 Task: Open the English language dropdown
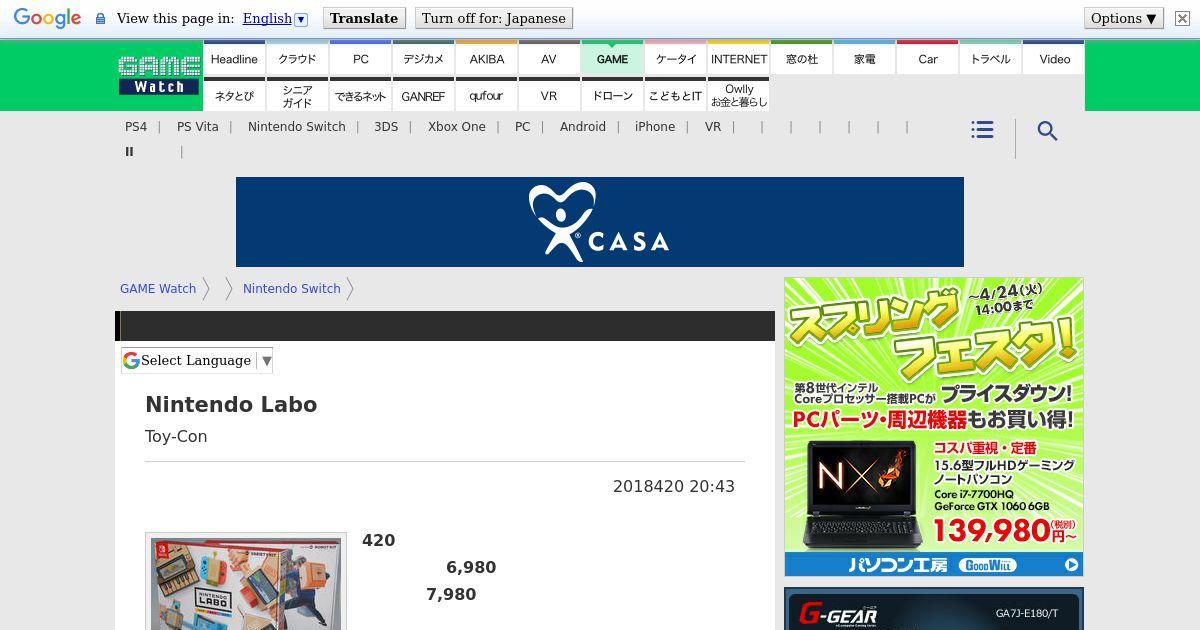point(275,18)
